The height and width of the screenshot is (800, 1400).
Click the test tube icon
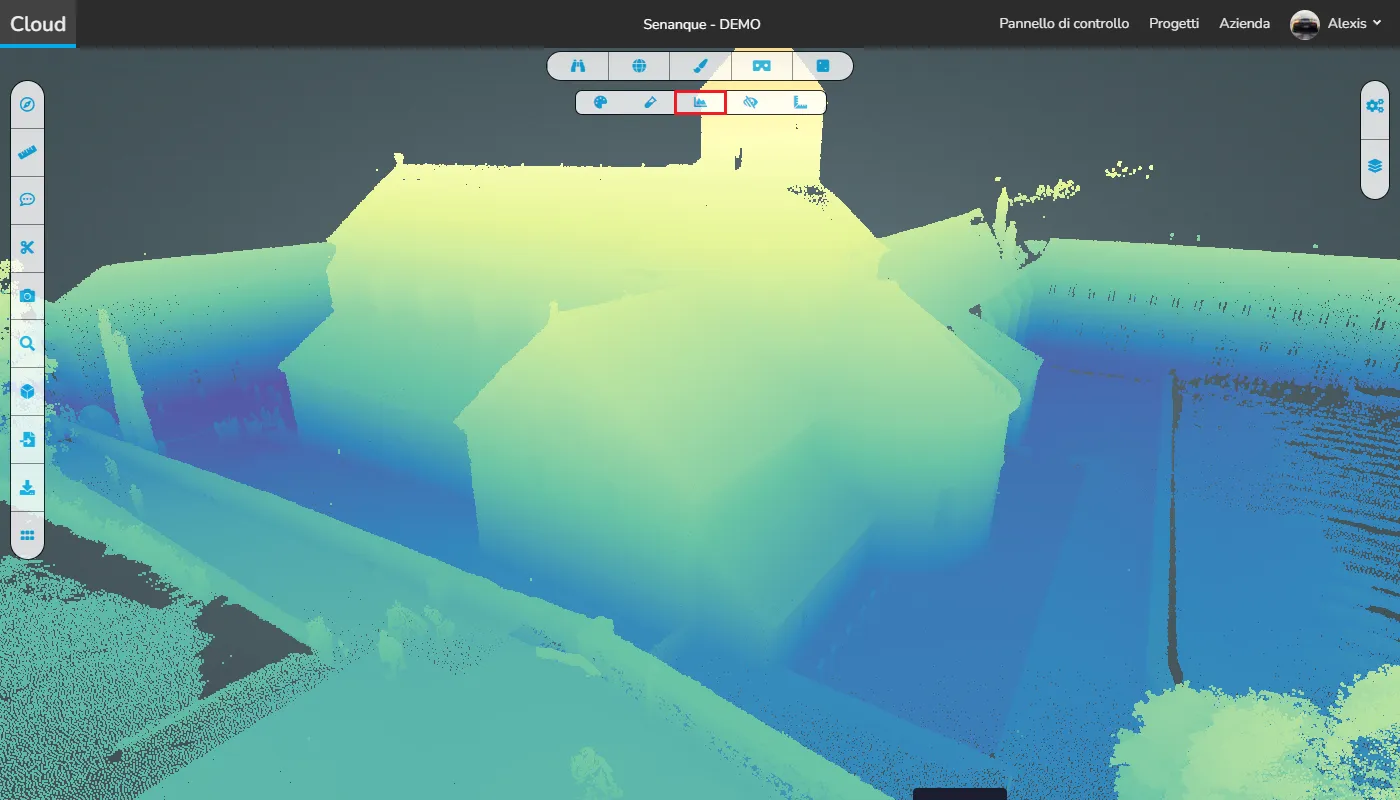650,102
